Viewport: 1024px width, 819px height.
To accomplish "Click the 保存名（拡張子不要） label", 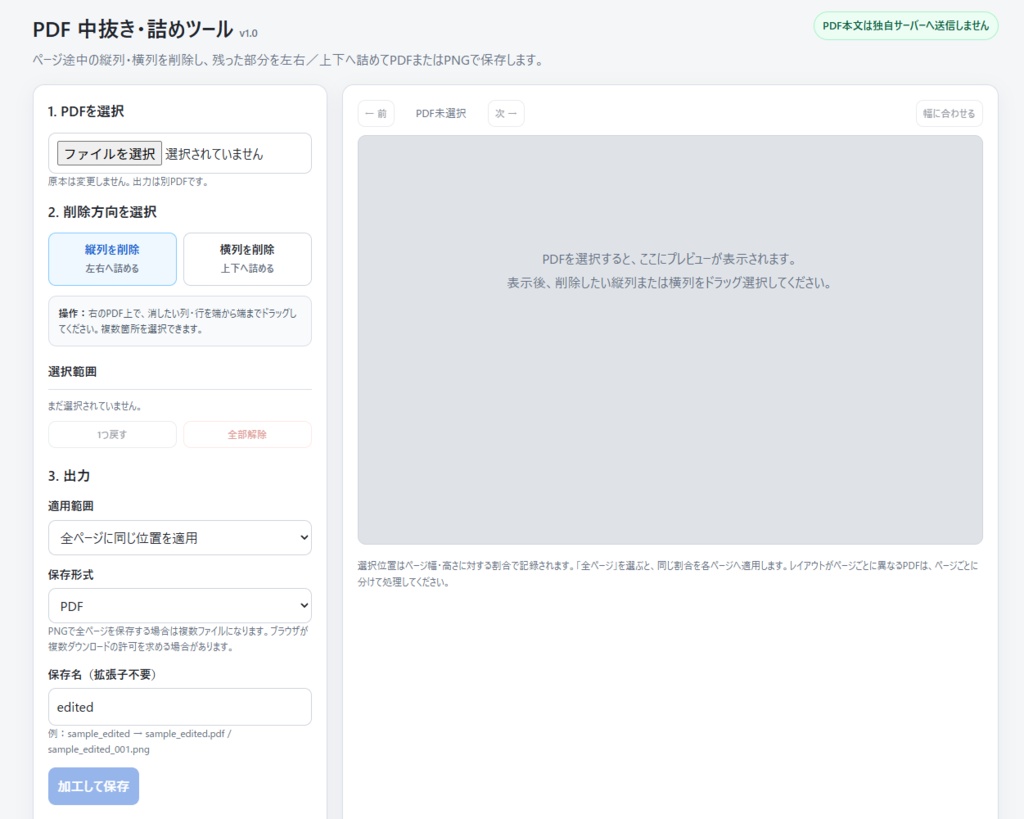I will click(x=103, y=675).
